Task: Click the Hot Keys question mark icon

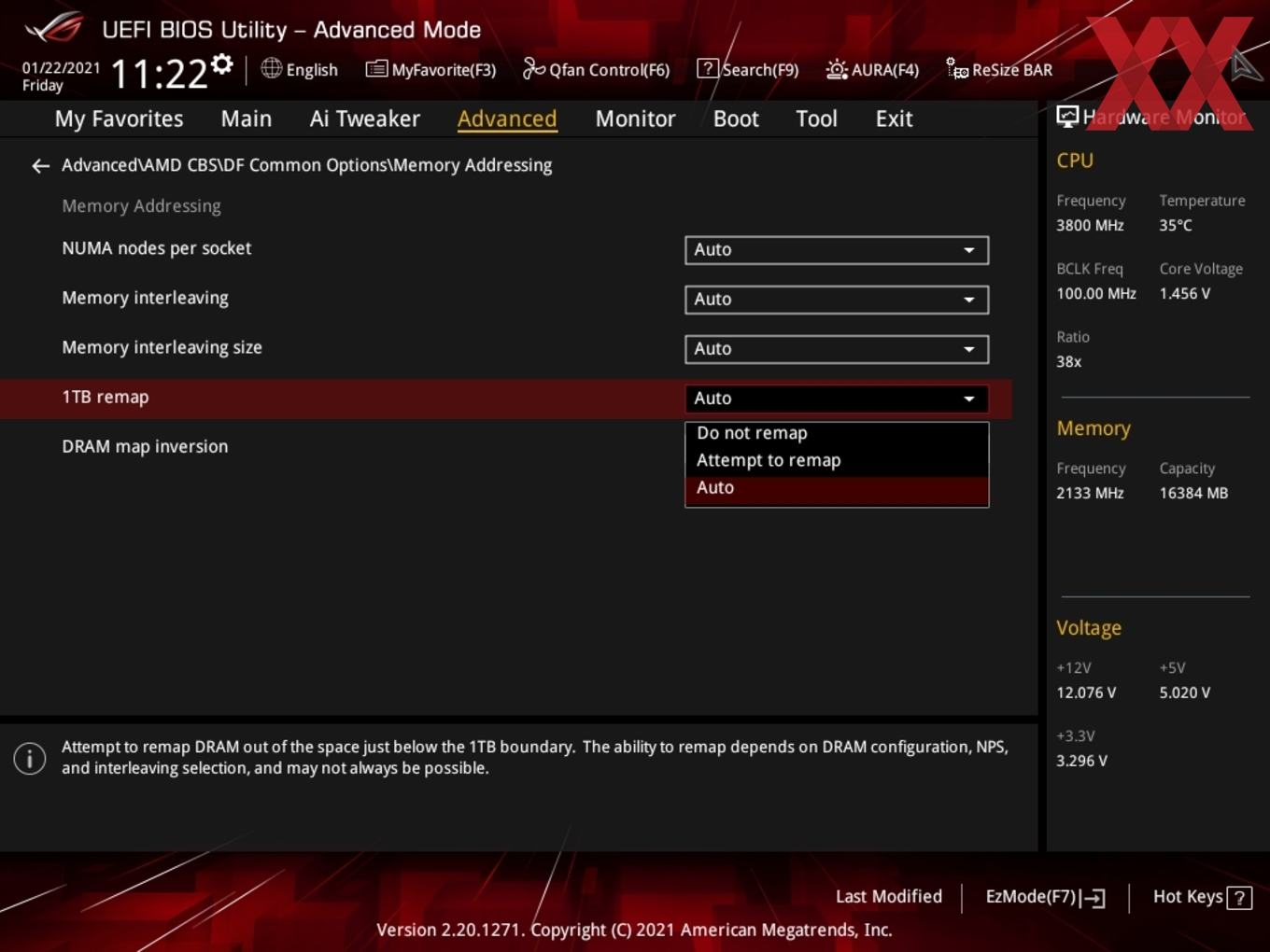Action: click(1239, 897)
